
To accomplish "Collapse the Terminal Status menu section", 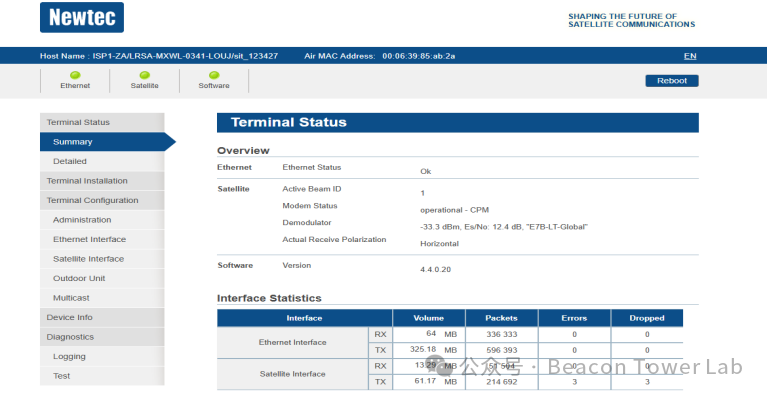I will coord(102,122).
